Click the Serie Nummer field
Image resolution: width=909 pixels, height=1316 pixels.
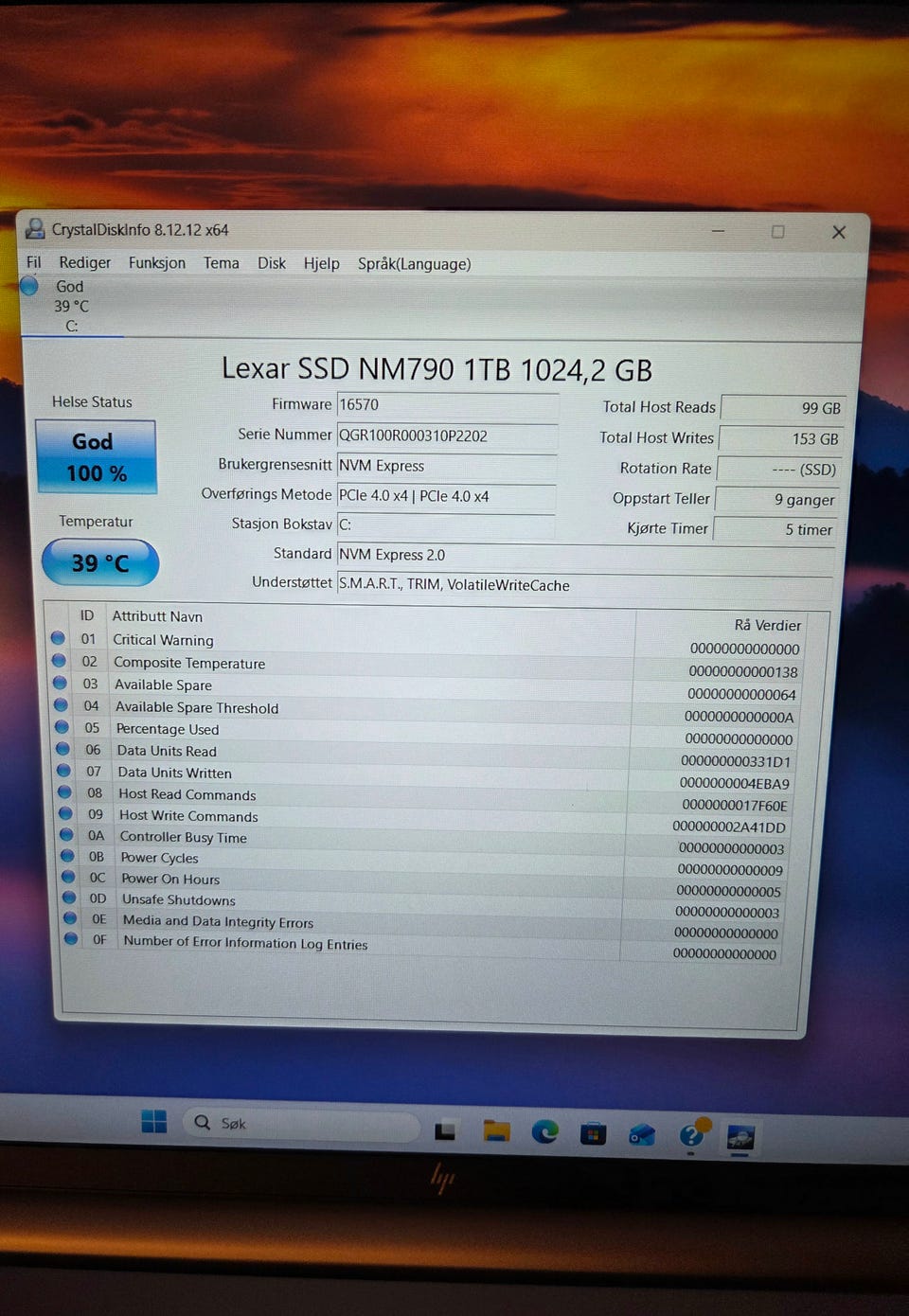click(447, 436)
